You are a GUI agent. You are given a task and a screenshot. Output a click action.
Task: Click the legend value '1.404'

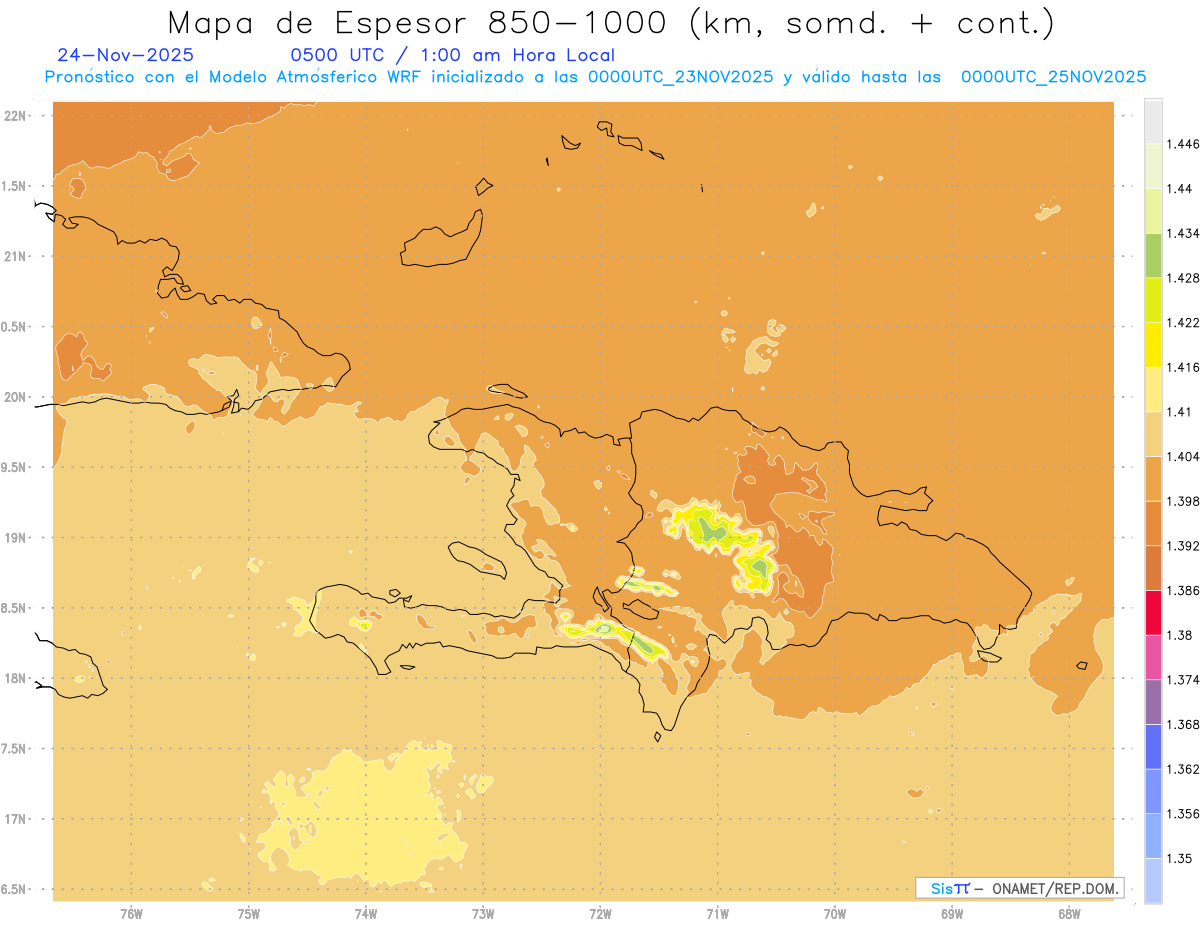(1183, 457)
